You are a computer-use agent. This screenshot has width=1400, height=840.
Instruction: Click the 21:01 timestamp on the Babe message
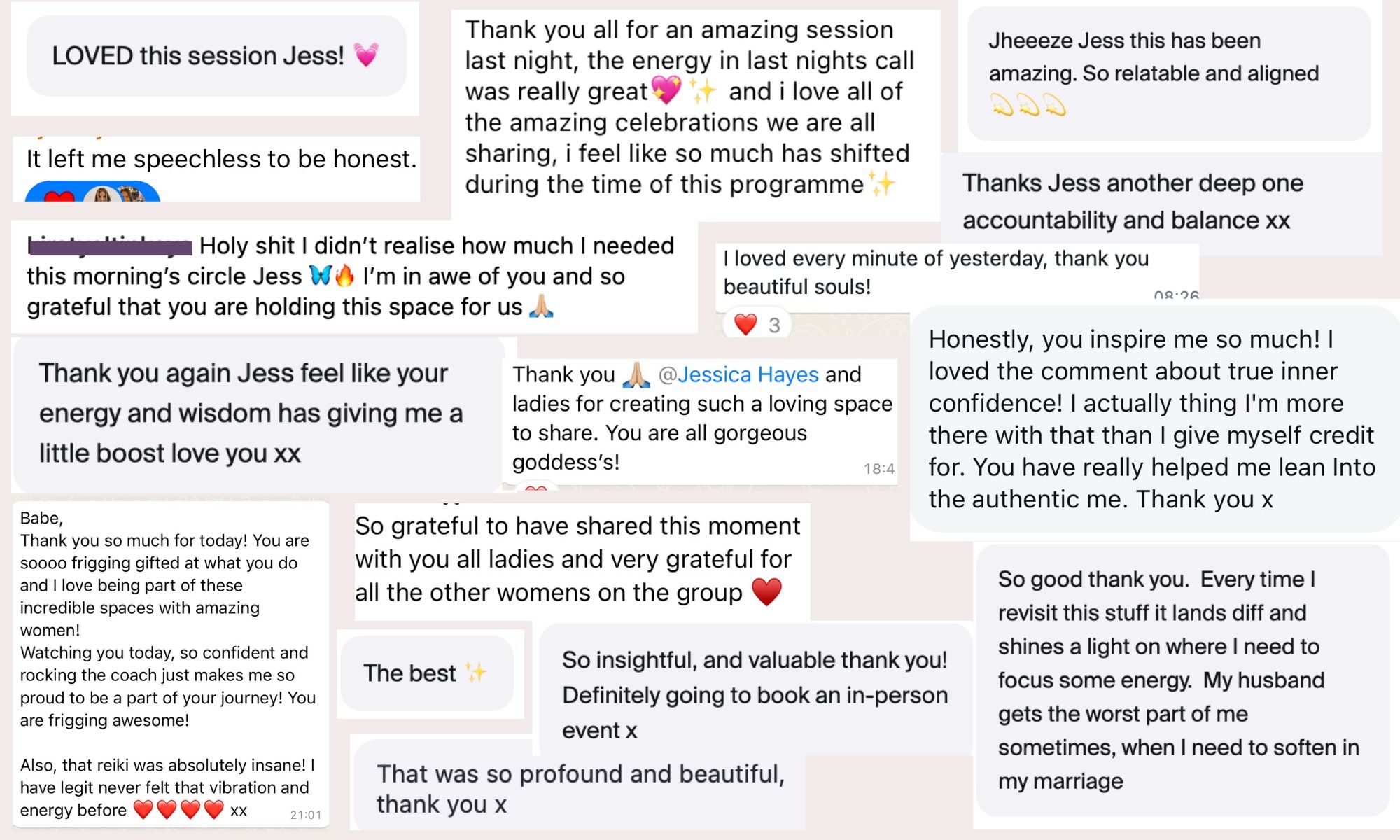coord(306,815)
